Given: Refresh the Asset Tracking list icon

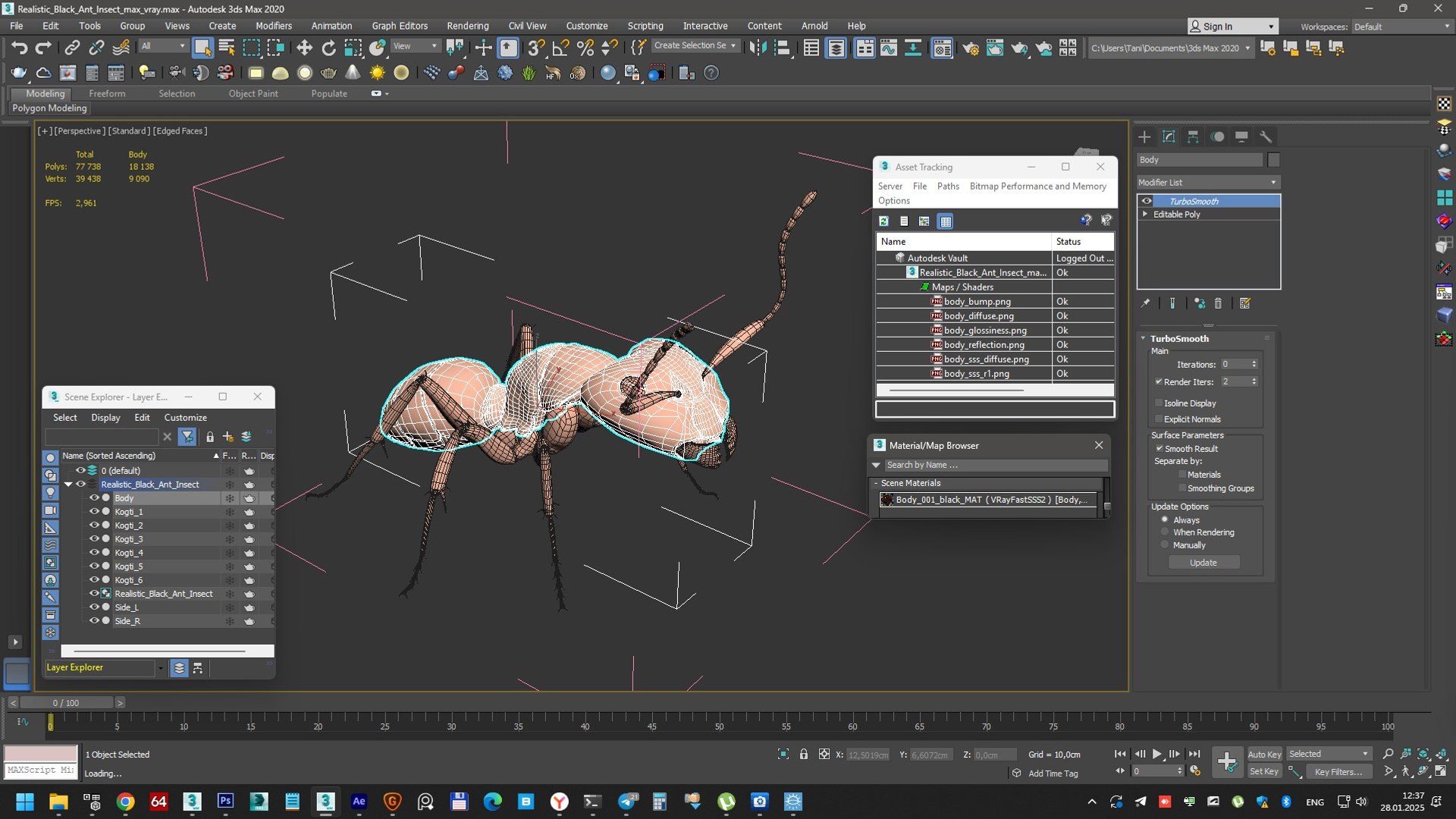Looking at the screenshot, I should click(884, 221).
